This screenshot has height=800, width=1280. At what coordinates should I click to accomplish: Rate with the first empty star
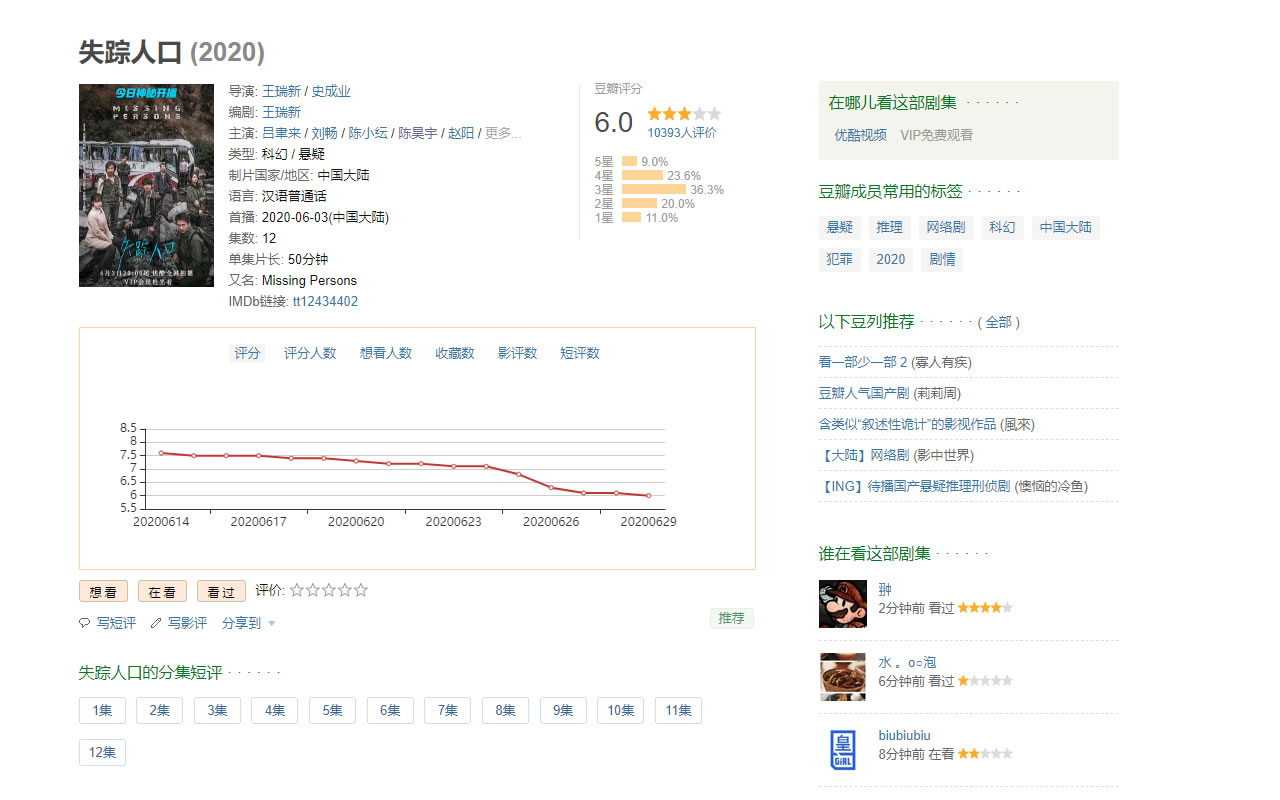pos(297,590)
